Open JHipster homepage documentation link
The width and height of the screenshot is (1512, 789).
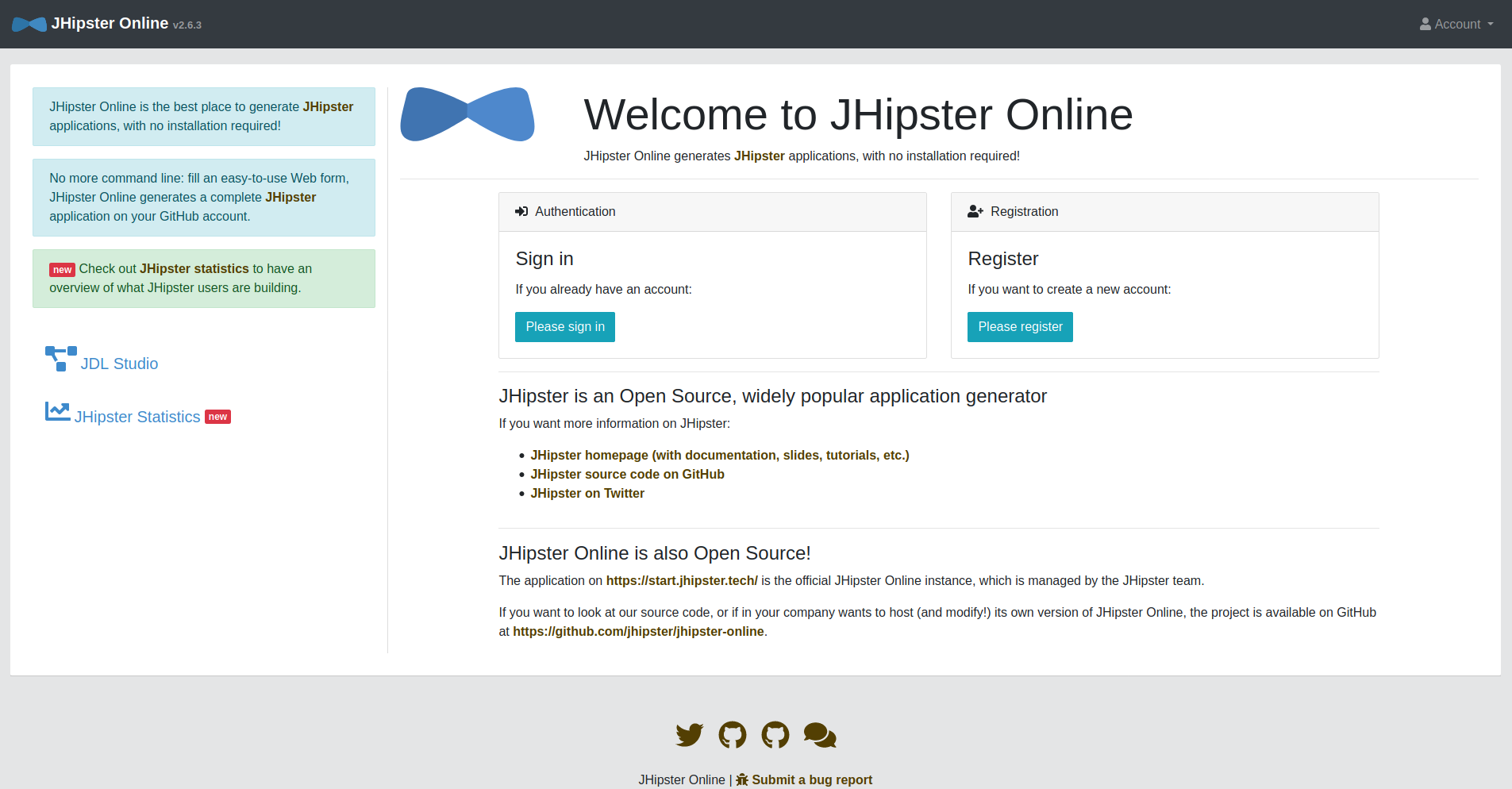pos(719,455)
